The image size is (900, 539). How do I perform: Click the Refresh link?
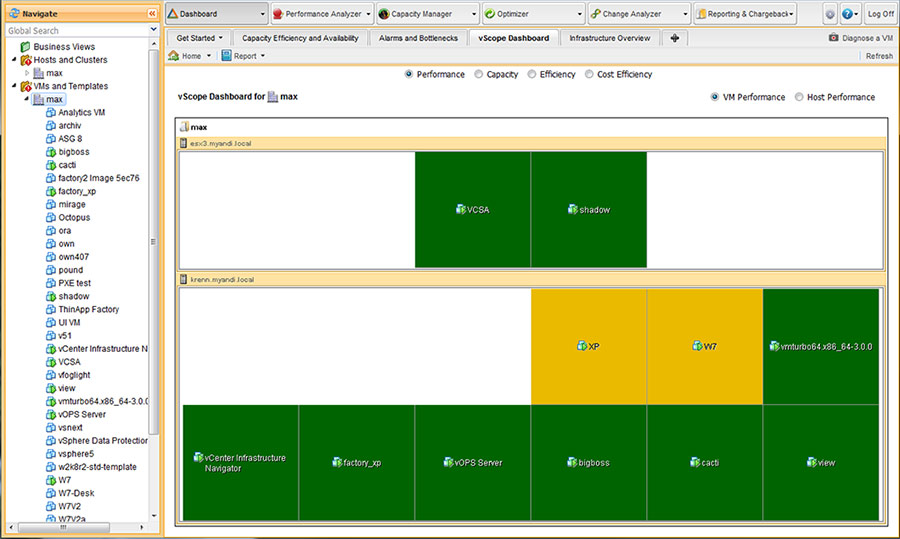click(x=879, y=56)
